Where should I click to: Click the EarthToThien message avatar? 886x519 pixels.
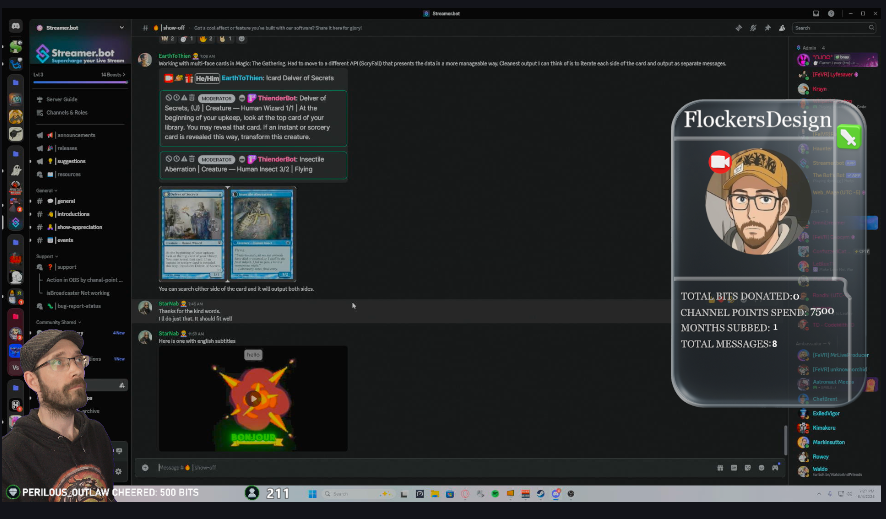pyautogui.click(x=145, y=59)
